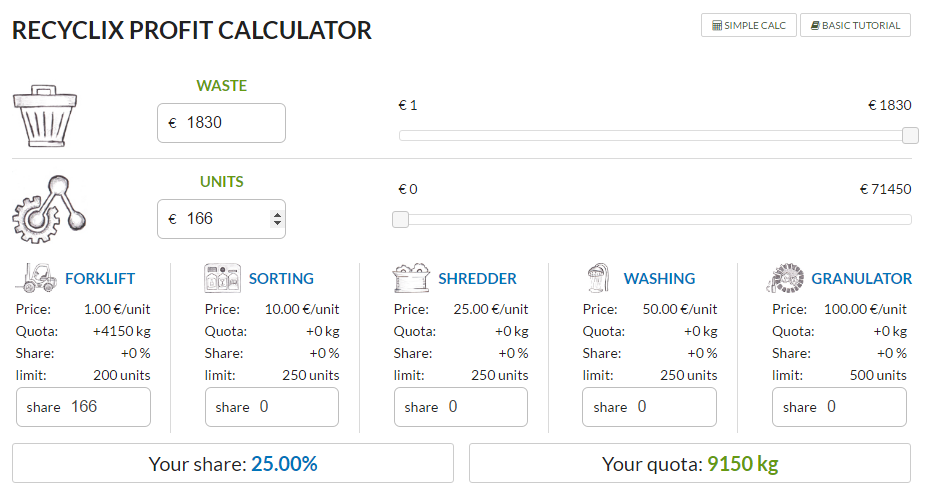Click the units slider handle
This screenshot has height=489, width=933.
click(x=400, y=219)
